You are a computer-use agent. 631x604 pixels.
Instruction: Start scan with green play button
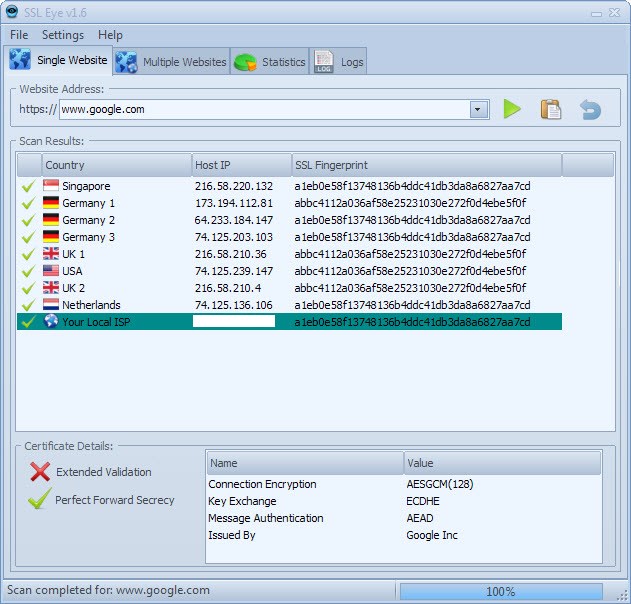click(512, 109)
